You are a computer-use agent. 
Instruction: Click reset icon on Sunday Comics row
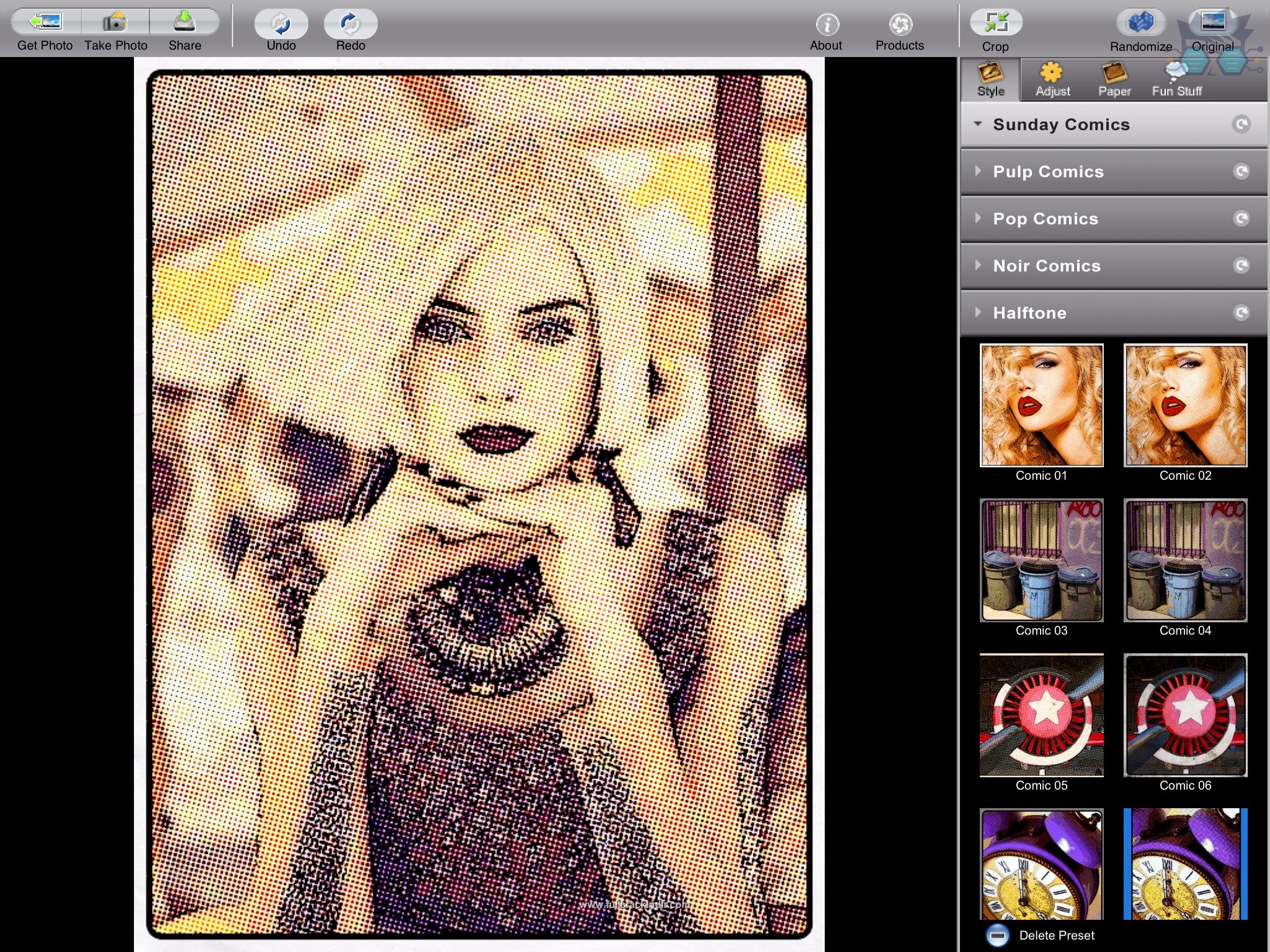click(1241, 125)
